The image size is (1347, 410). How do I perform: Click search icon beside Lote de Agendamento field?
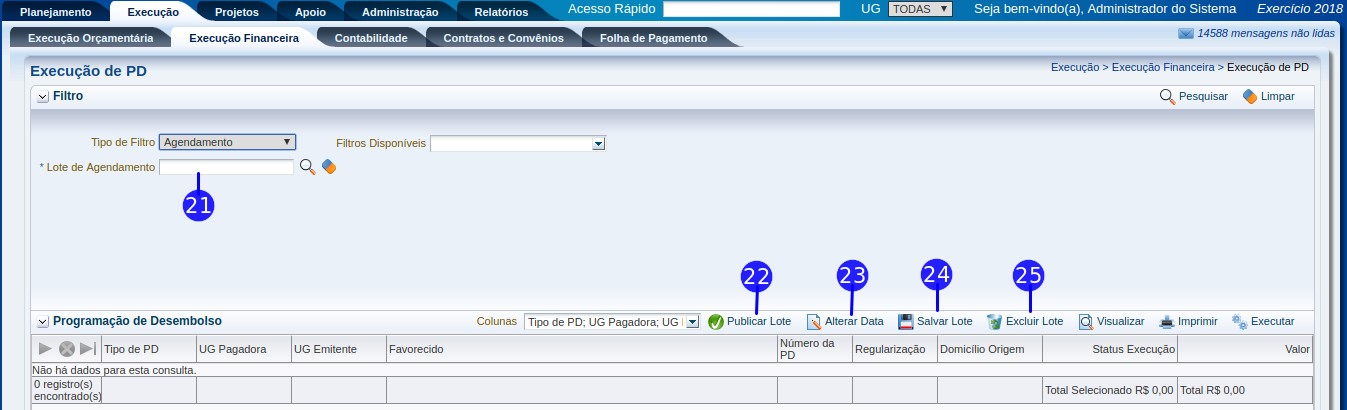click(307, 167)
